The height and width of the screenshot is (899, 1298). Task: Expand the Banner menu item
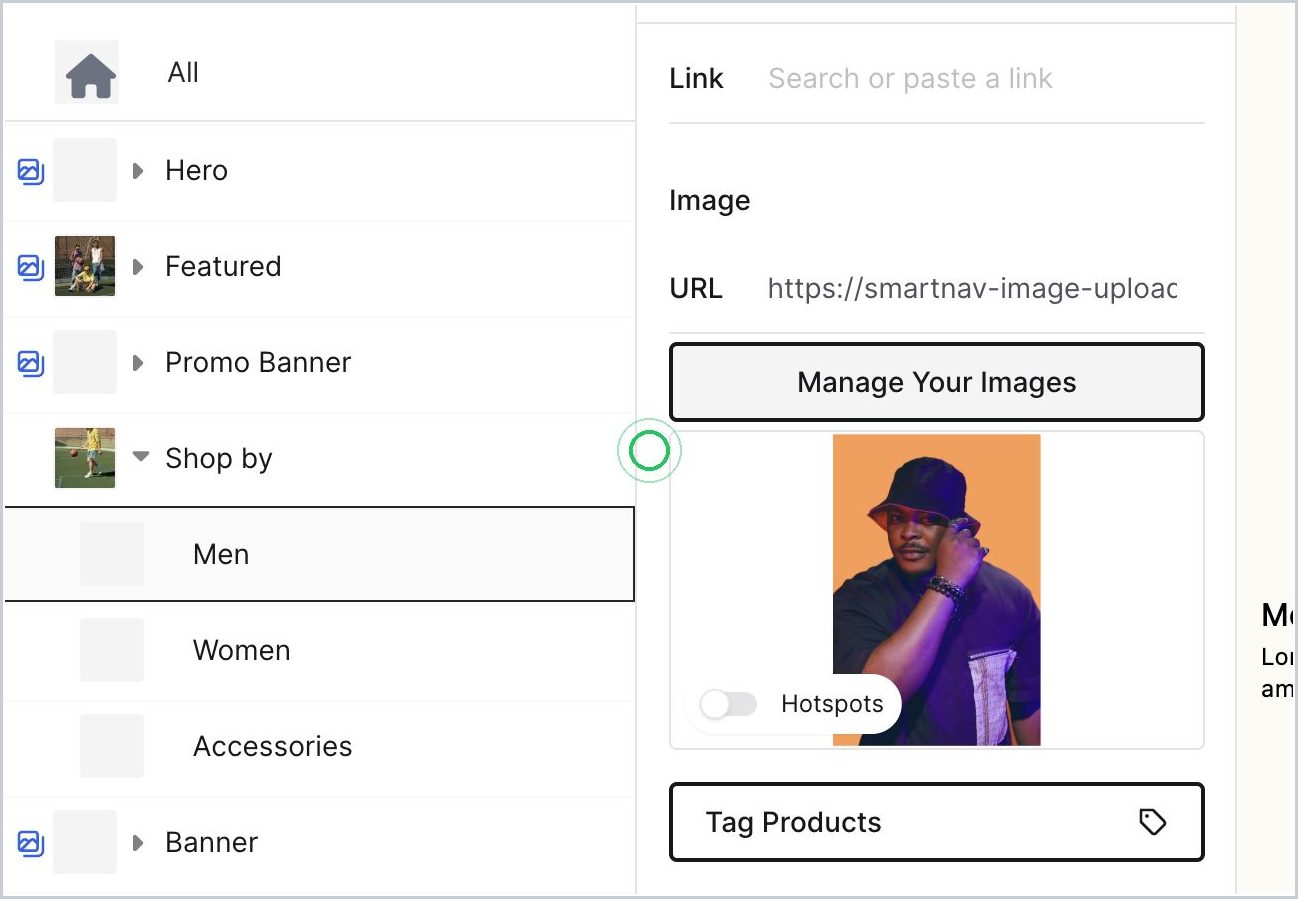pos(139,843)
